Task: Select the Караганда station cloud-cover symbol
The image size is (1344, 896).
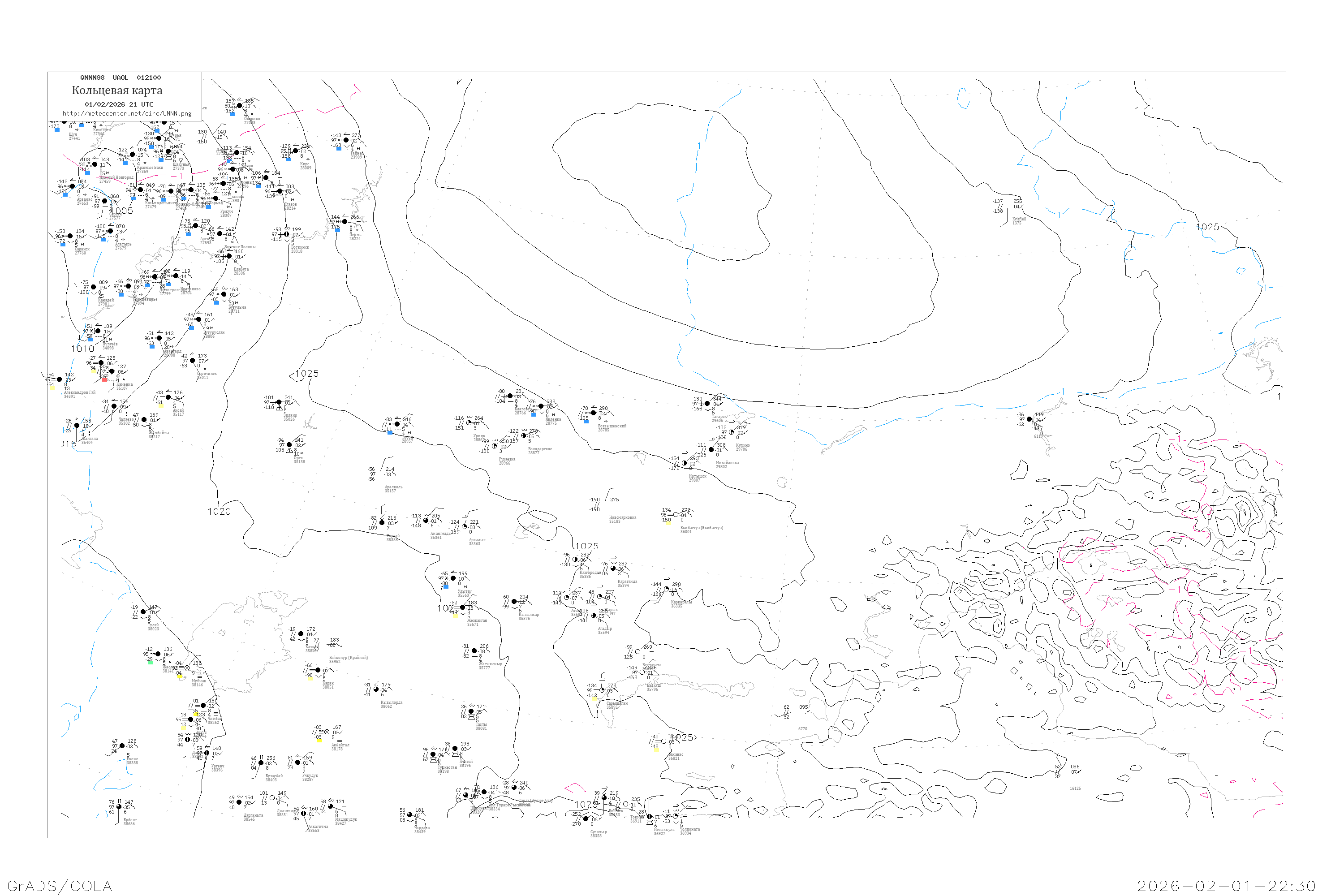Action: tap(613, 569)
